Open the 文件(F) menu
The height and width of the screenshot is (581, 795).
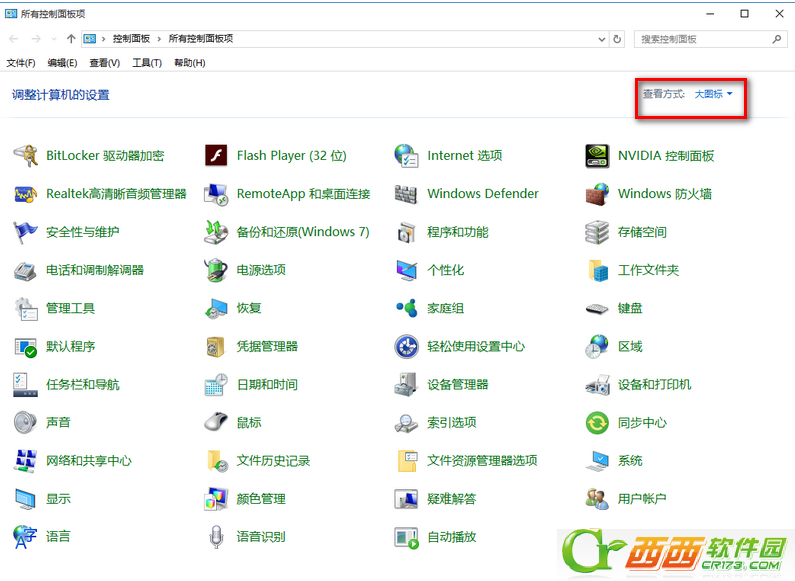point(21,63)
